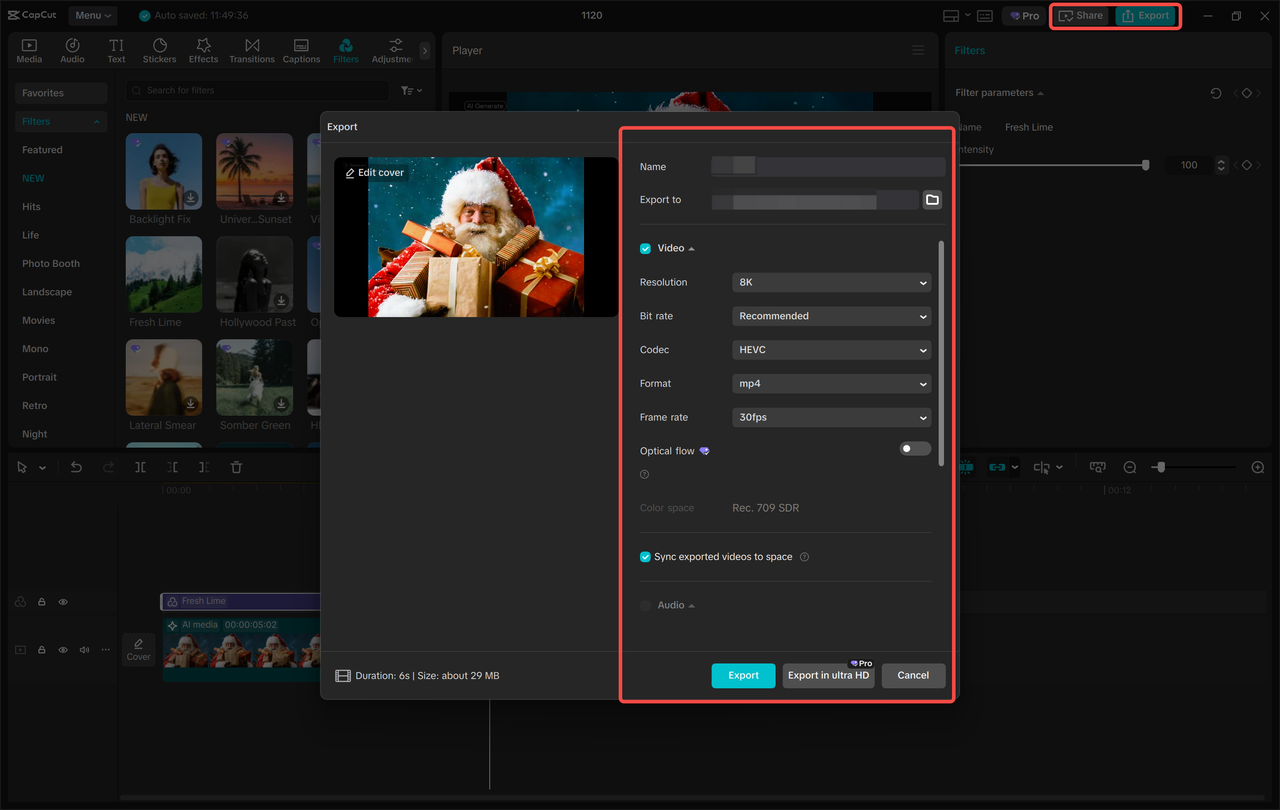Enable the Audio export checkbox
Image resolution: width=1280 pixels, height=810 pixels.
[645, 604]
